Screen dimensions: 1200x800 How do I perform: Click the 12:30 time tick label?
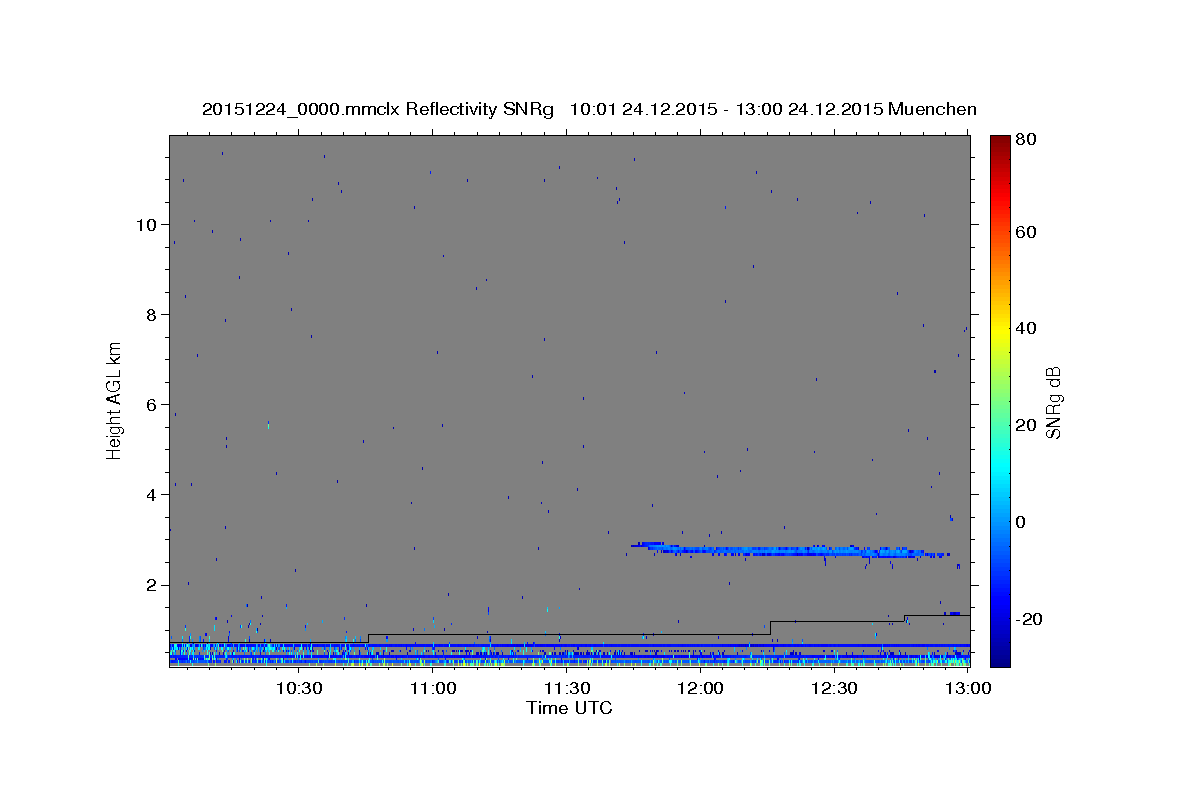[833, 688]
